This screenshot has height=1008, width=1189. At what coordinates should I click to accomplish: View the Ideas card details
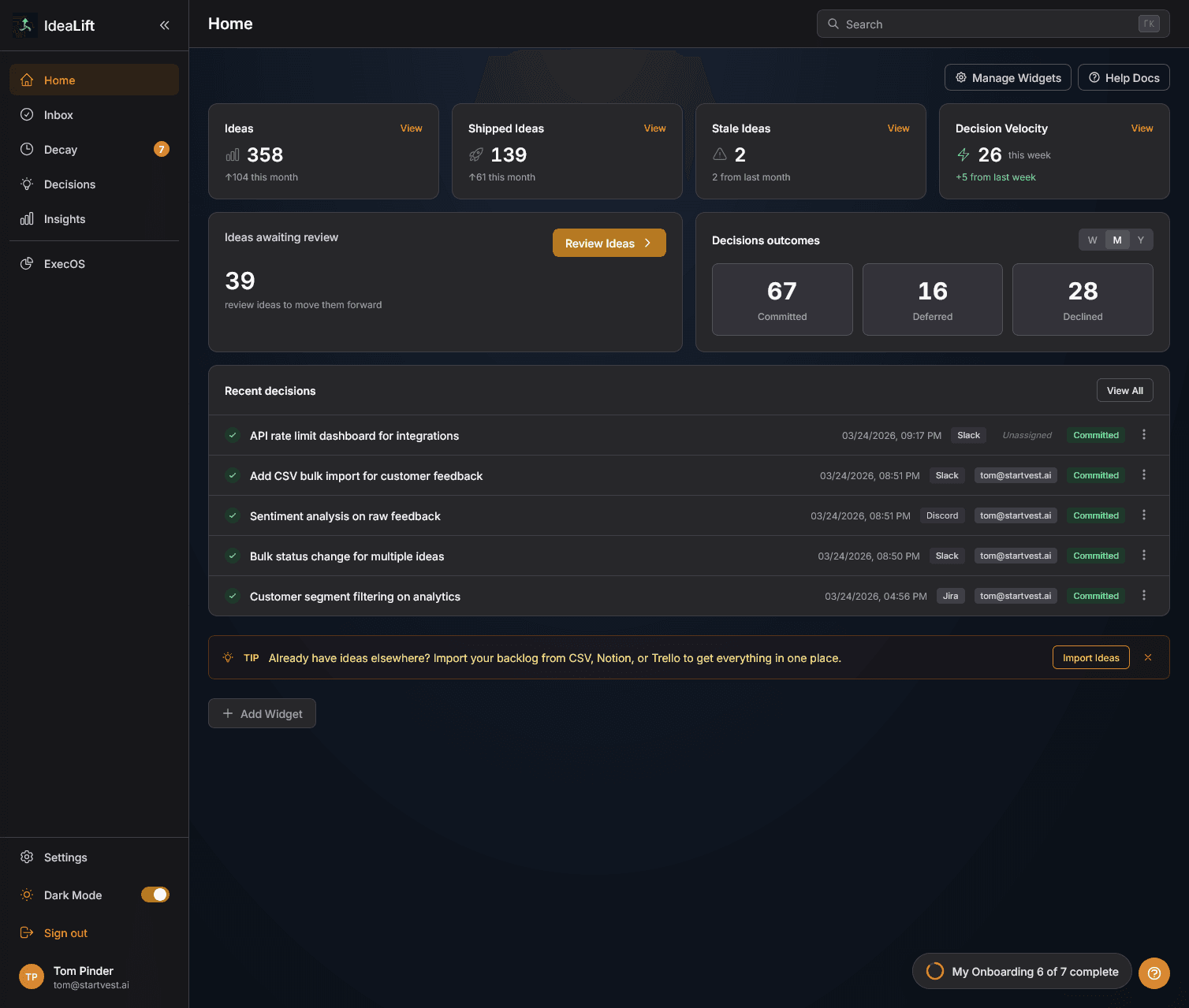point(412,128)
